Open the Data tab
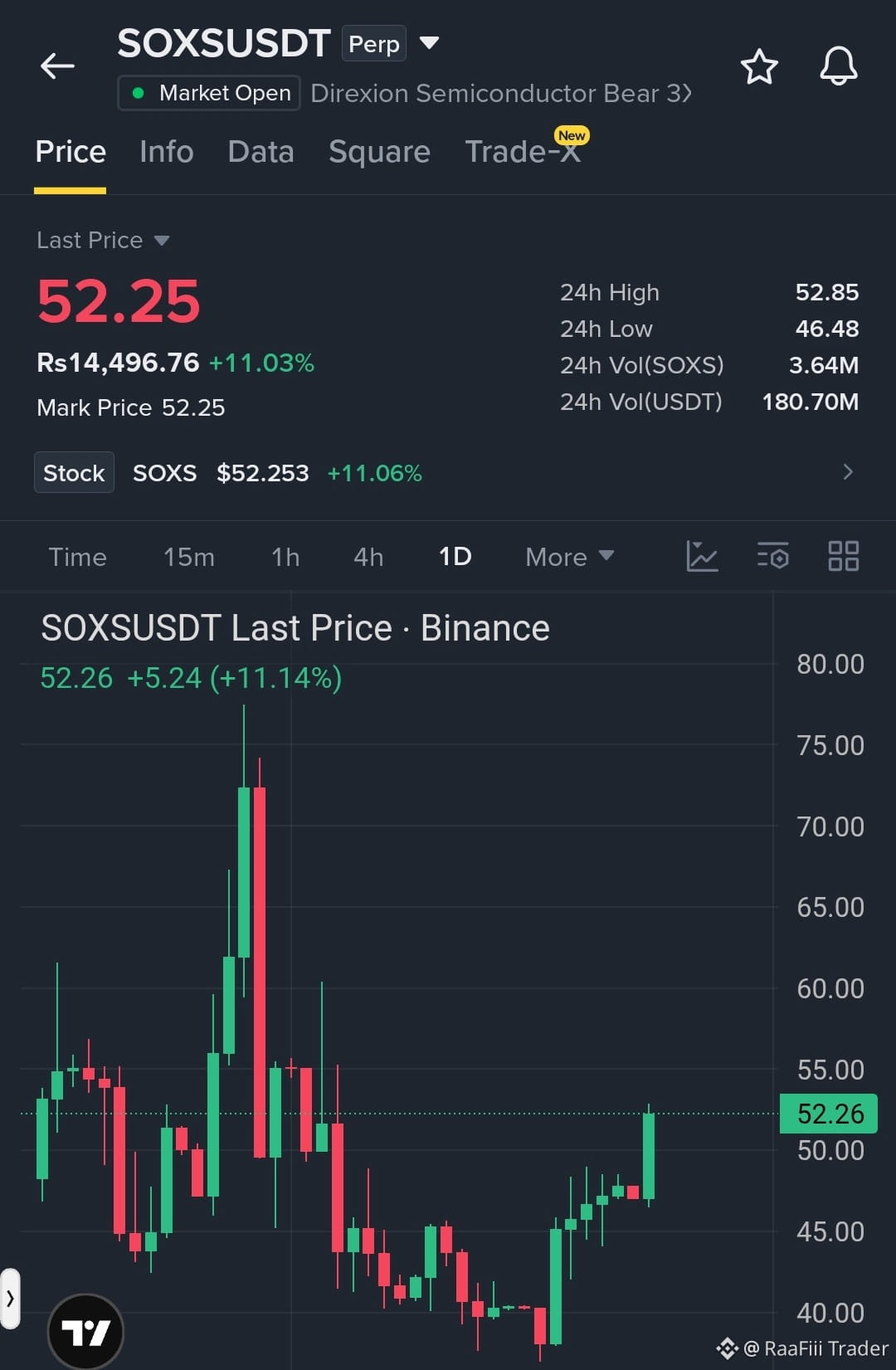Screen dimensions: 896x1370 tap(261, 152)
